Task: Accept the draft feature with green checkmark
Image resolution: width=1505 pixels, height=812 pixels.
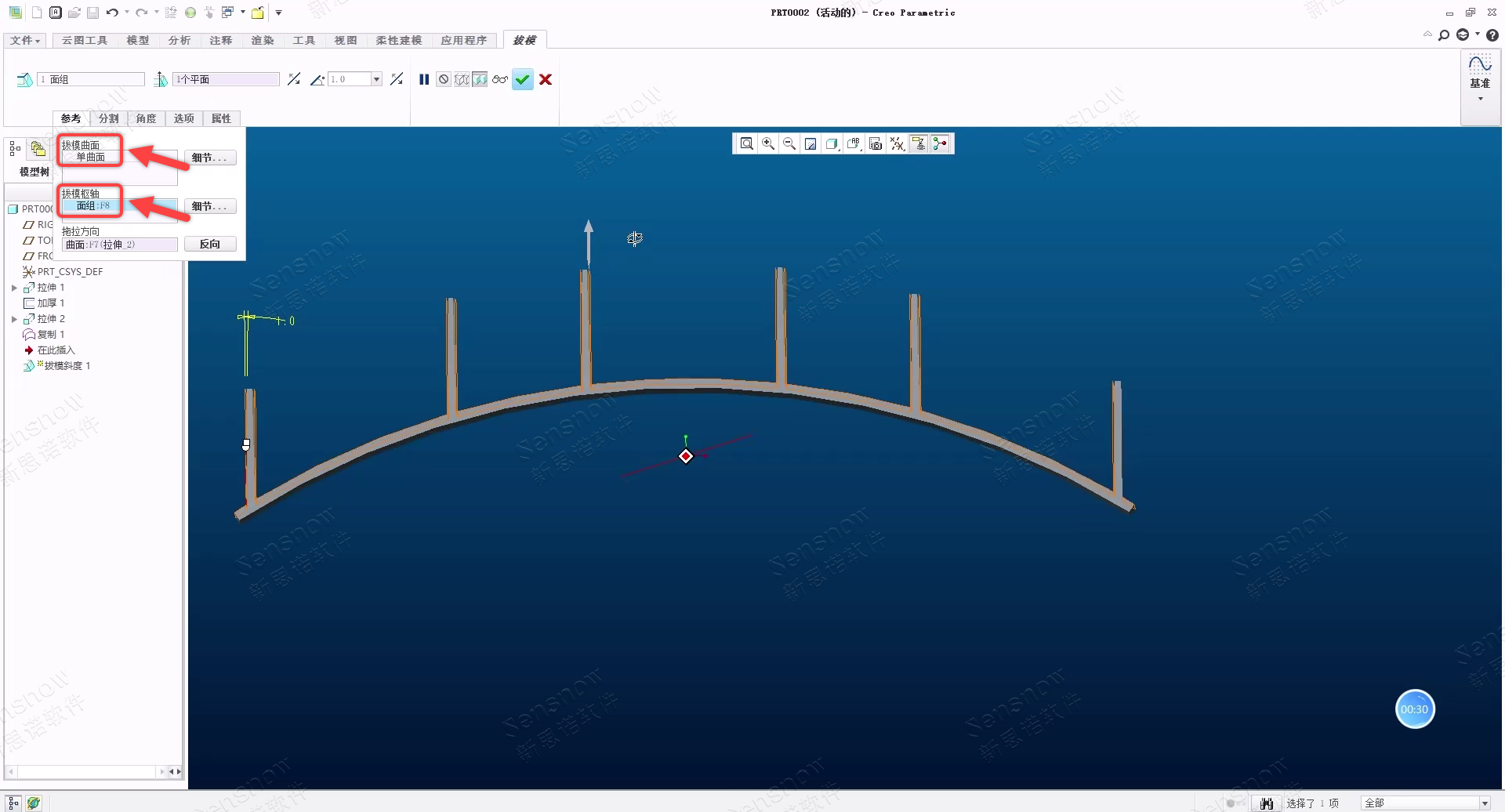Action: click(x=523, y=79)
